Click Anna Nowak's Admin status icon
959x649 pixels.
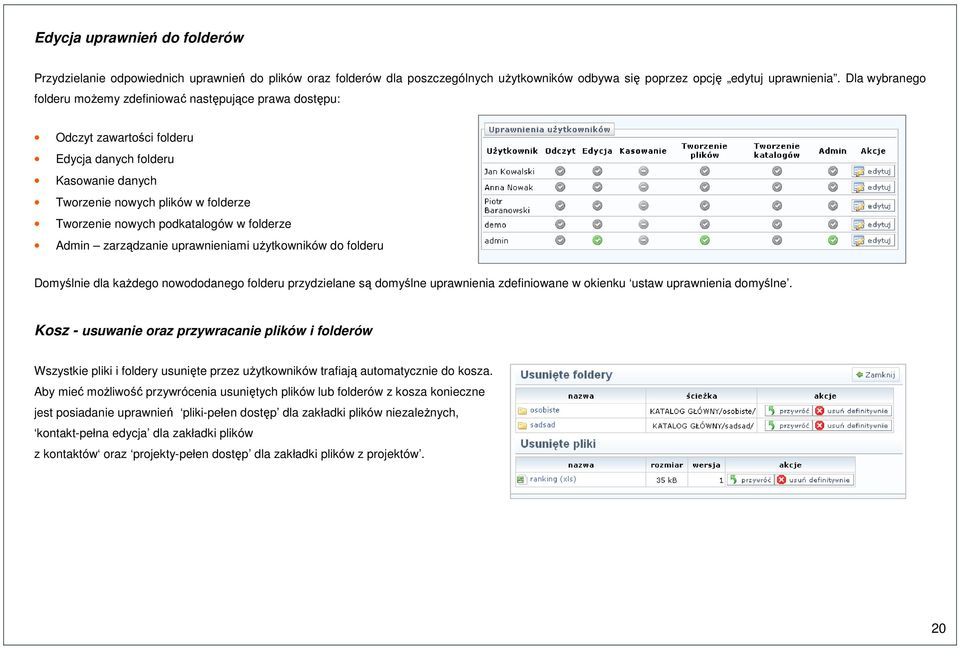(x=832, y=187)
